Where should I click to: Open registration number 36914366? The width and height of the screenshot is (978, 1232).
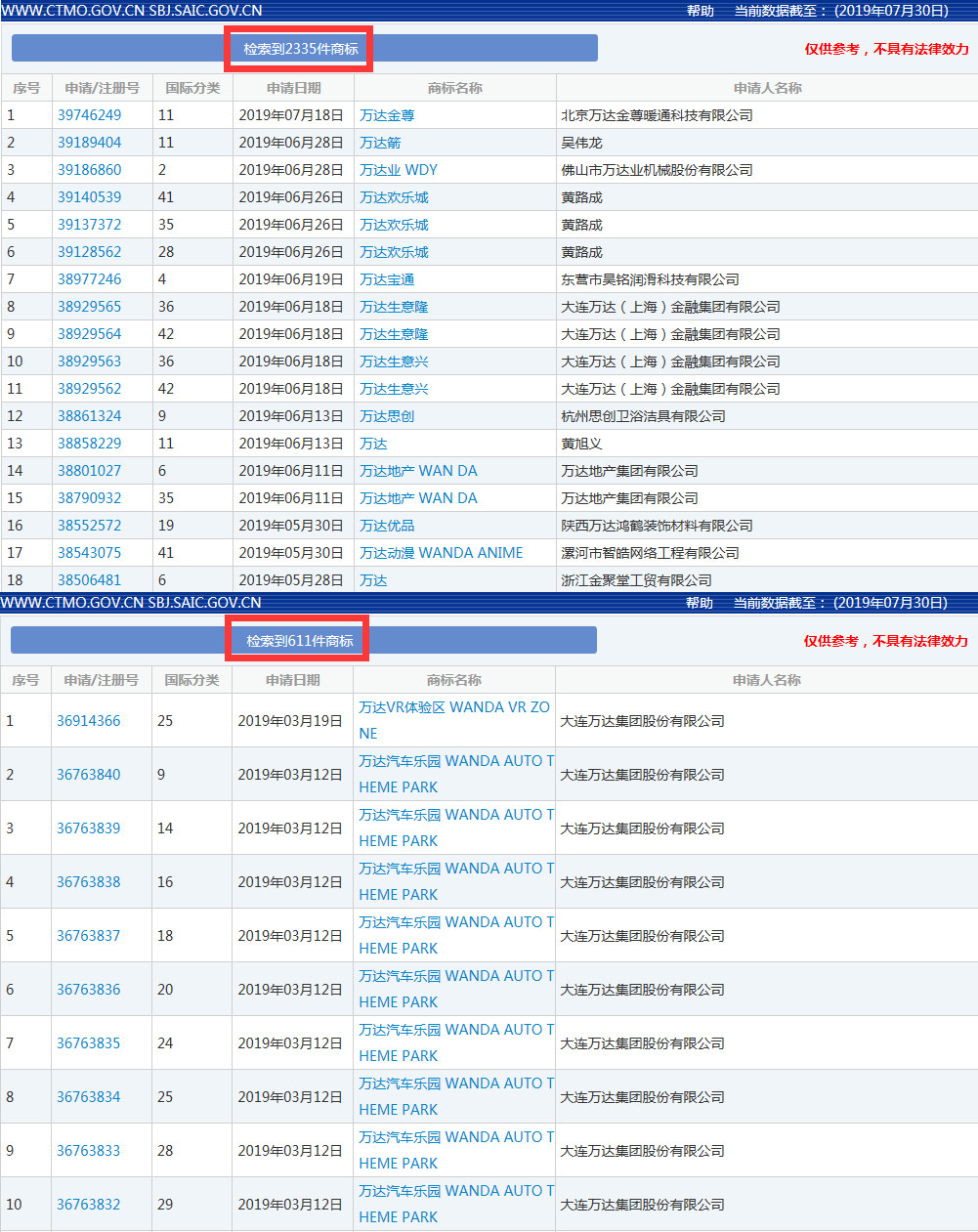coord(88,721)
